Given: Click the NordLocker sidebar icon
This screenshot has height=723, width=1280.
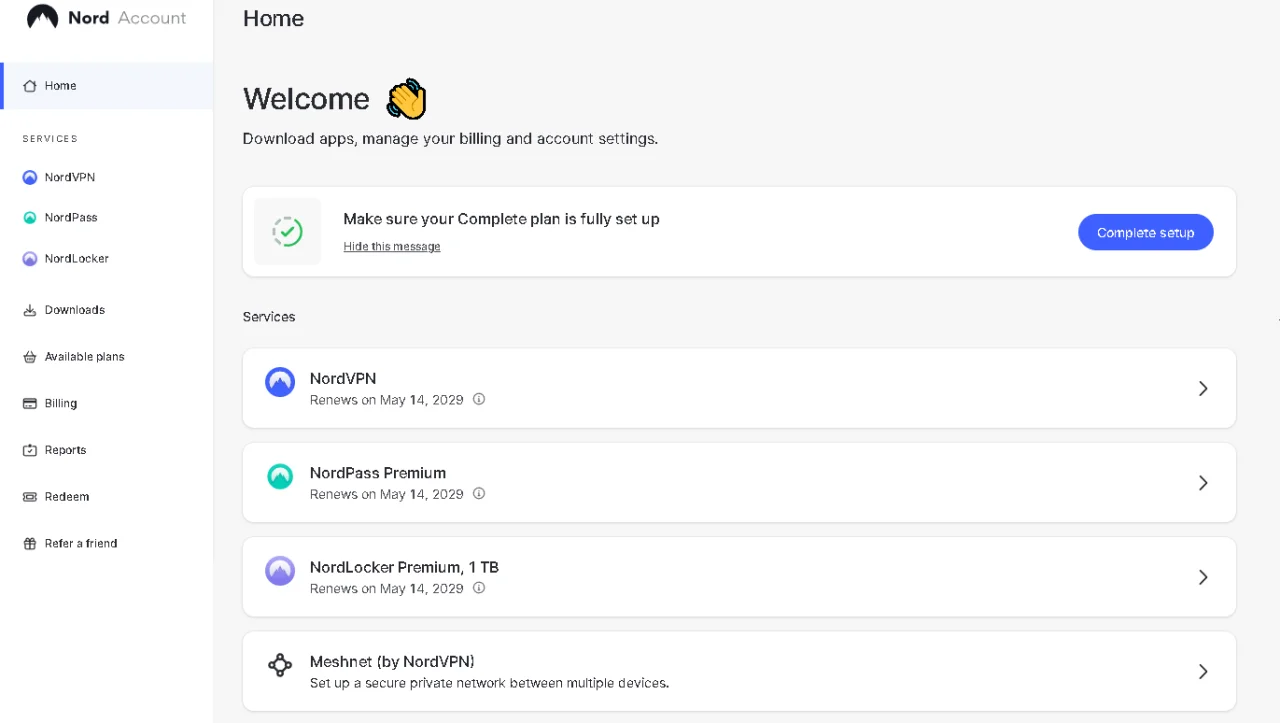Looking at the screenshot, I should (x=30, y=259).
